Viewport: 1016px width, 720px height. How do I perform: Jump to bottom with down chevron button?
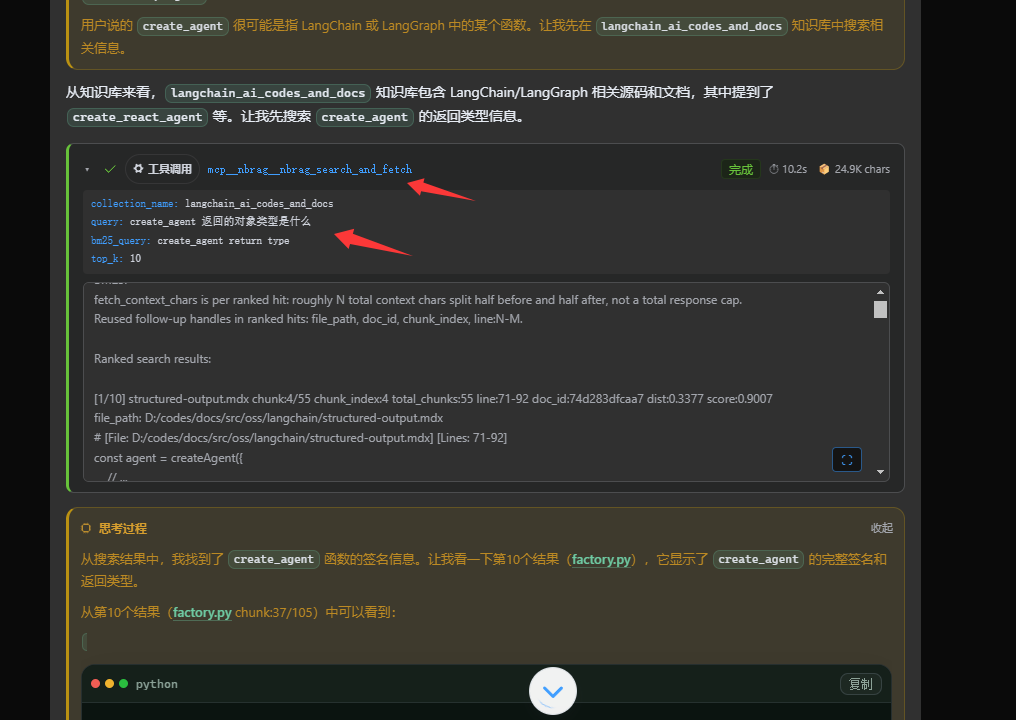[x=553, y=691]
